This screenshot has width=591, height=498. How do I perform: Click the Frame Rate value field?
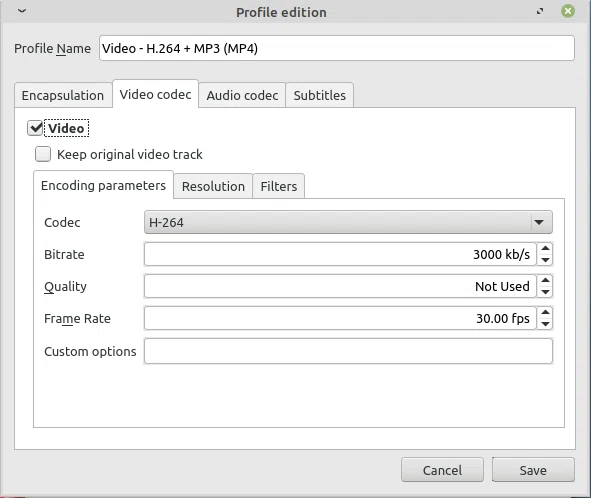pos(340,319)
